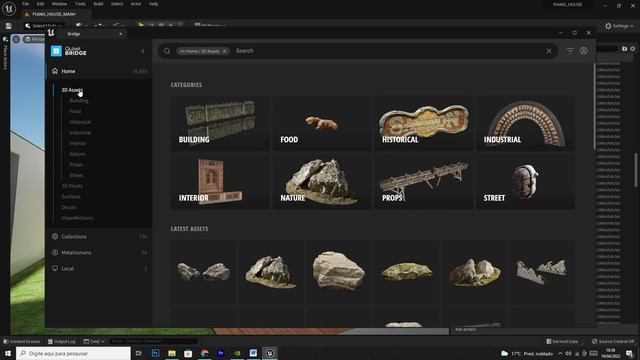Viewport: 640px width, 360px height.
Task: Open Word from the taskbar
Action: pyautogui.click(x=253, y=353)
